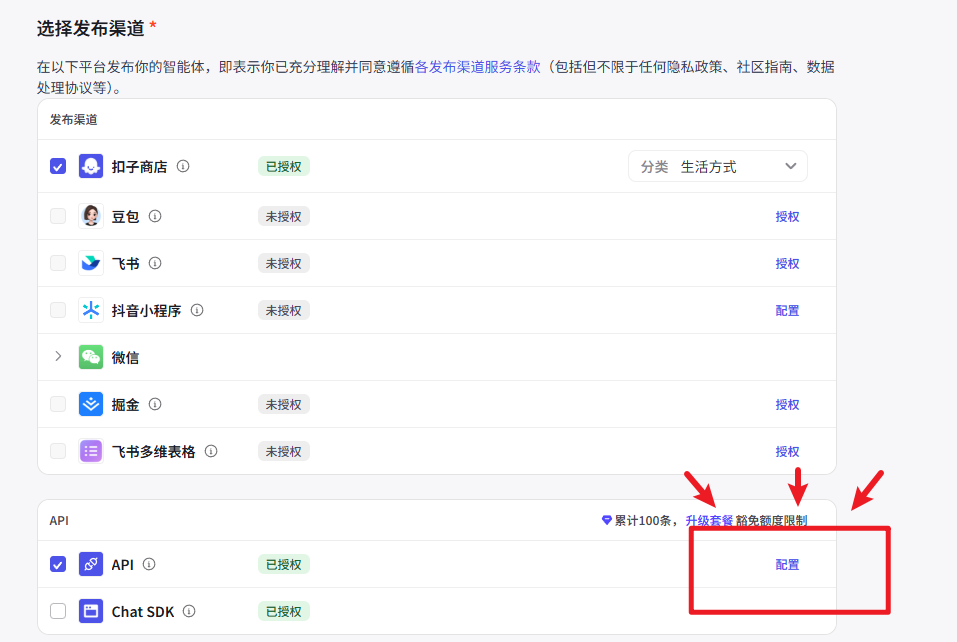957x642 pixels.
Task: Click 授权 for 飞书多维表格
Action: (x=787, y=451)
